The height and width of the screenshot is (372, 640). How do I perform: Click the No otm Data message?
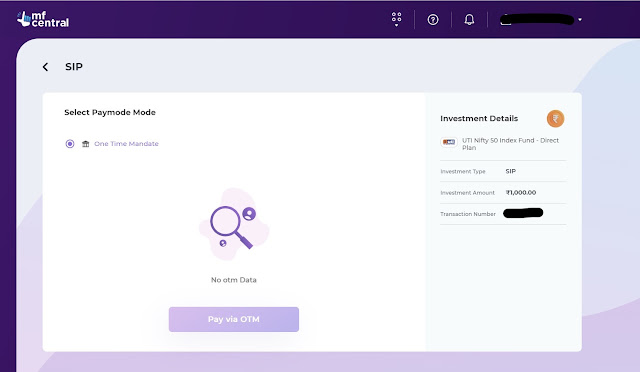tap(233, 280)
